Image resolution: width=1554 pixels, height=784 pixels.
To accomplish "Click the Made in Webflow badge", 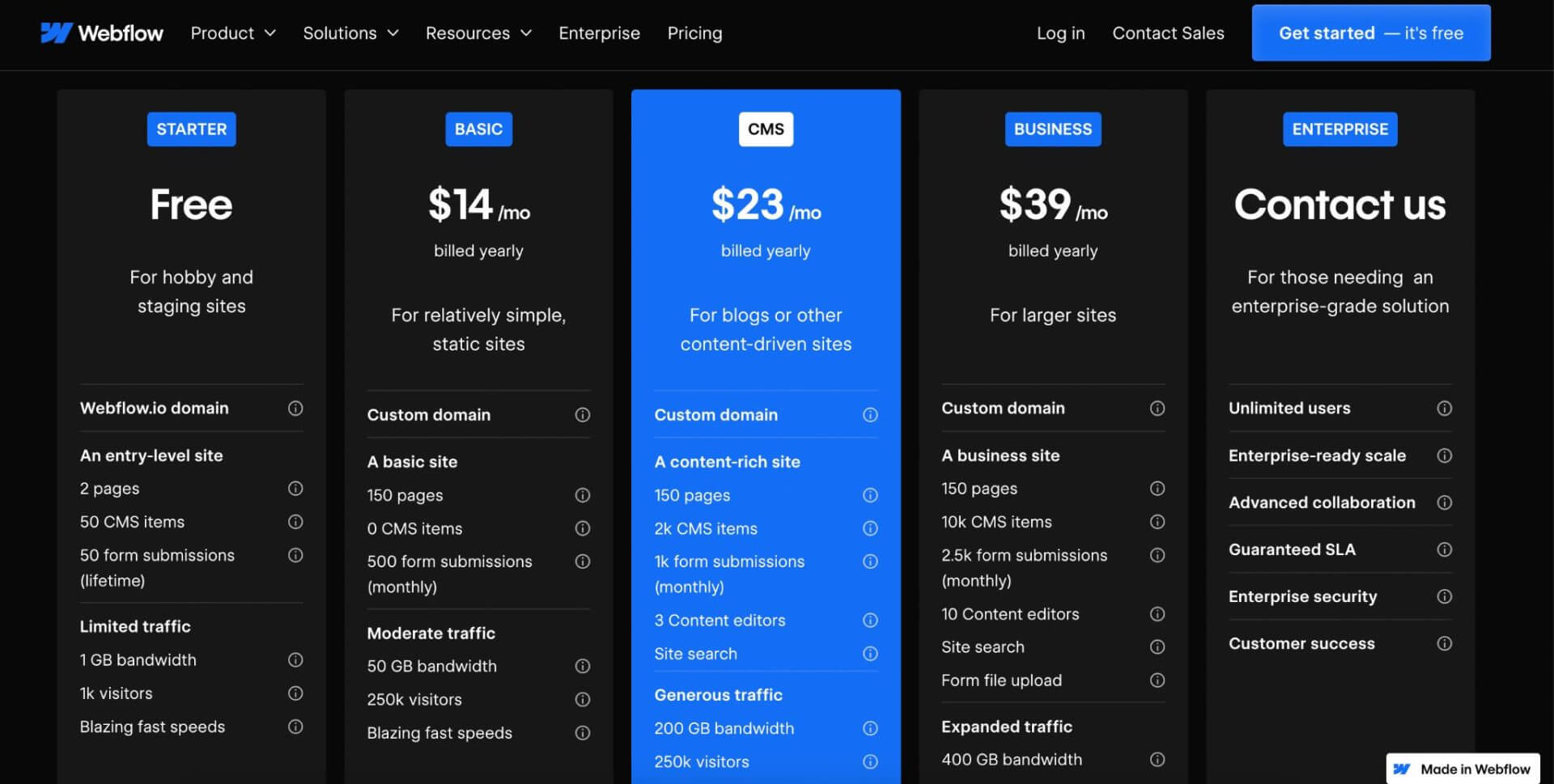I will pos(1463,769).
